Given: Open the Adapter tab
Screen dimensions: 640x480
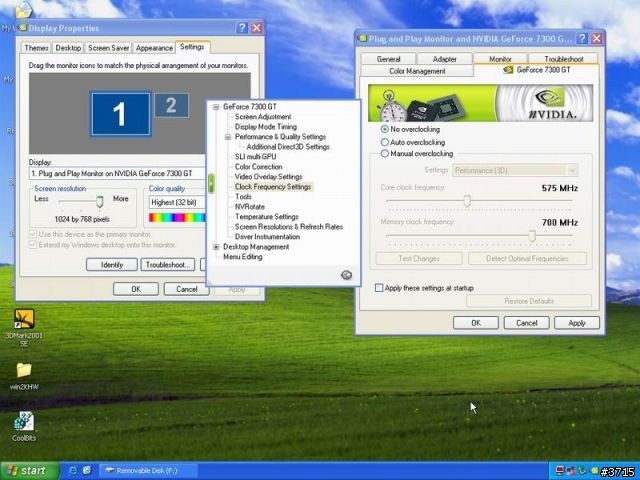Looking at the screenshot, I should point(444,59).
